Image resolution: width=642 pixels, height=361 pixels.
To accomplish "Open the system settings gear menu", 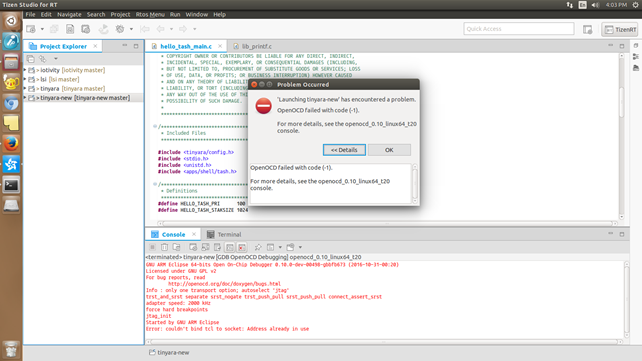I will [x=635, y=5].
